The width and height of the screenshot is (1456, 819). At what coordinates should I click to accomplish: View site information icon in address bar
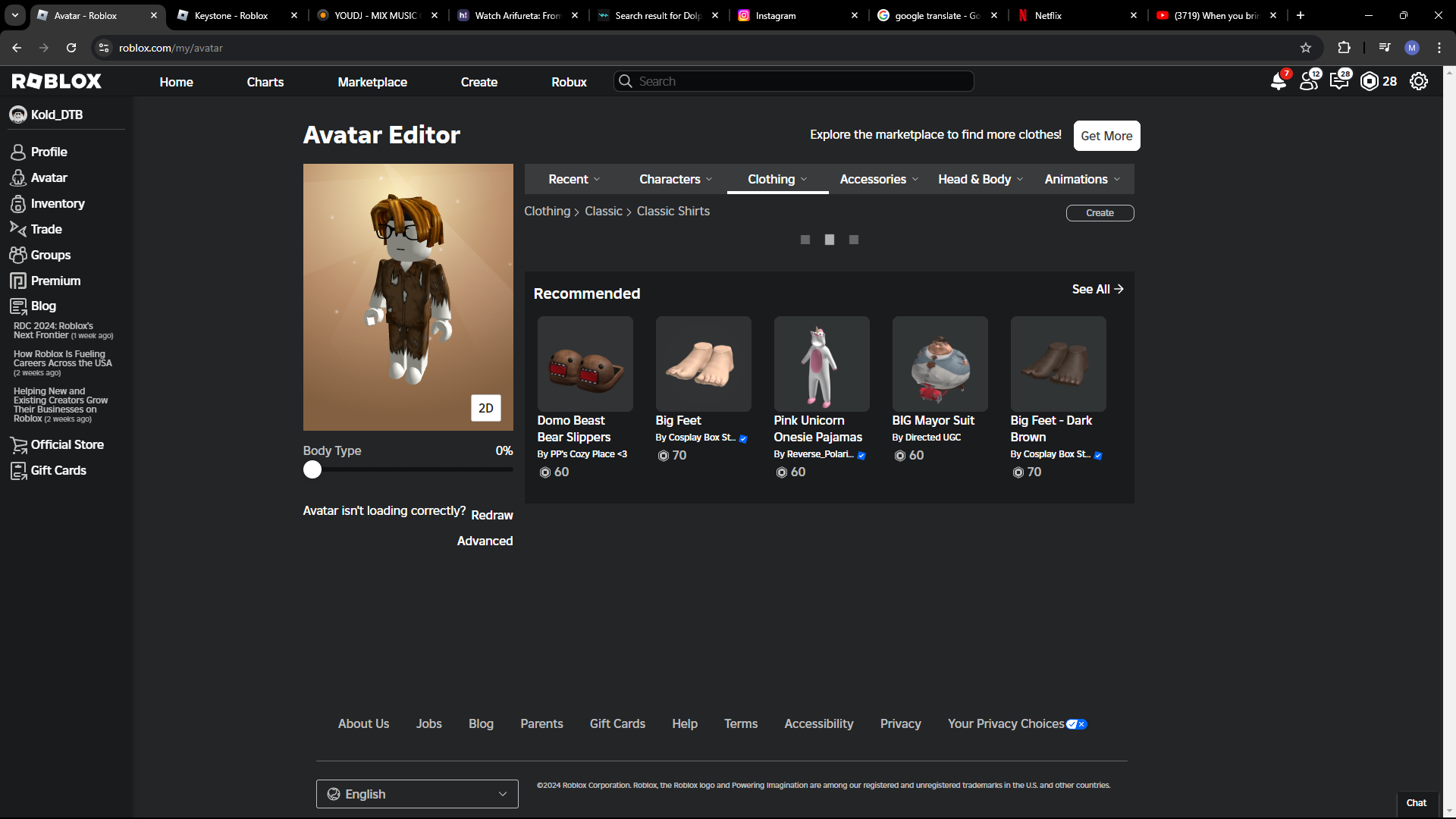pos(104,48)
